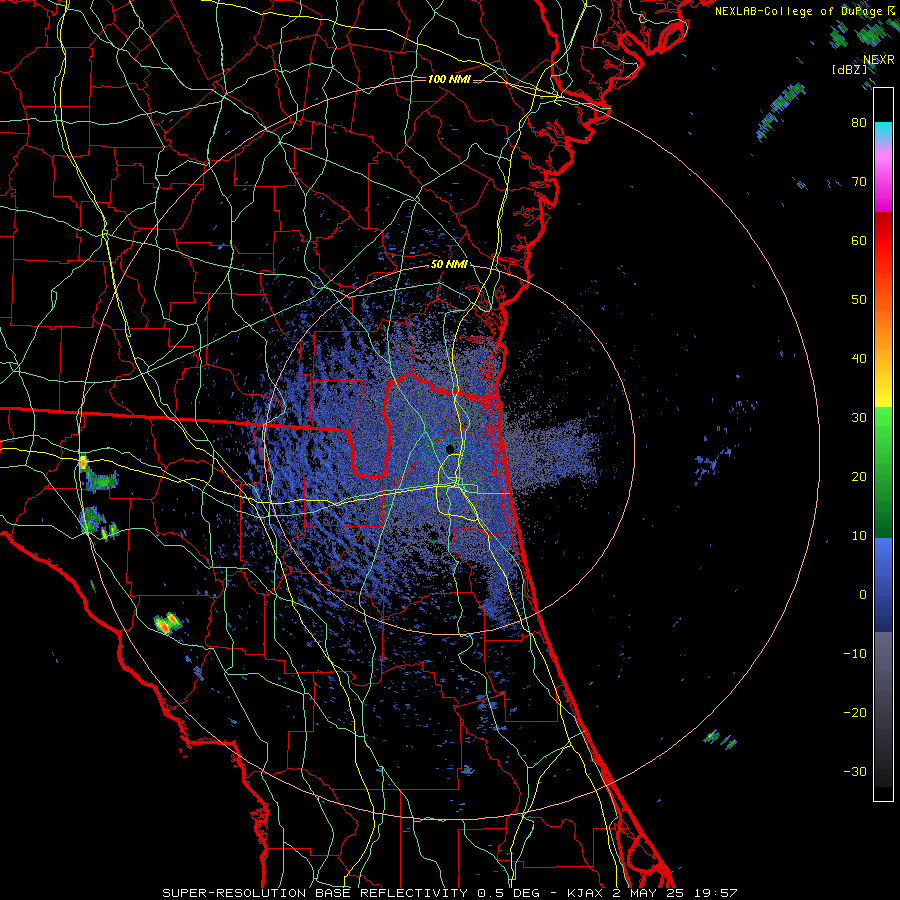
Task: Click the 60 dBZ scale value
Action: 859,240
